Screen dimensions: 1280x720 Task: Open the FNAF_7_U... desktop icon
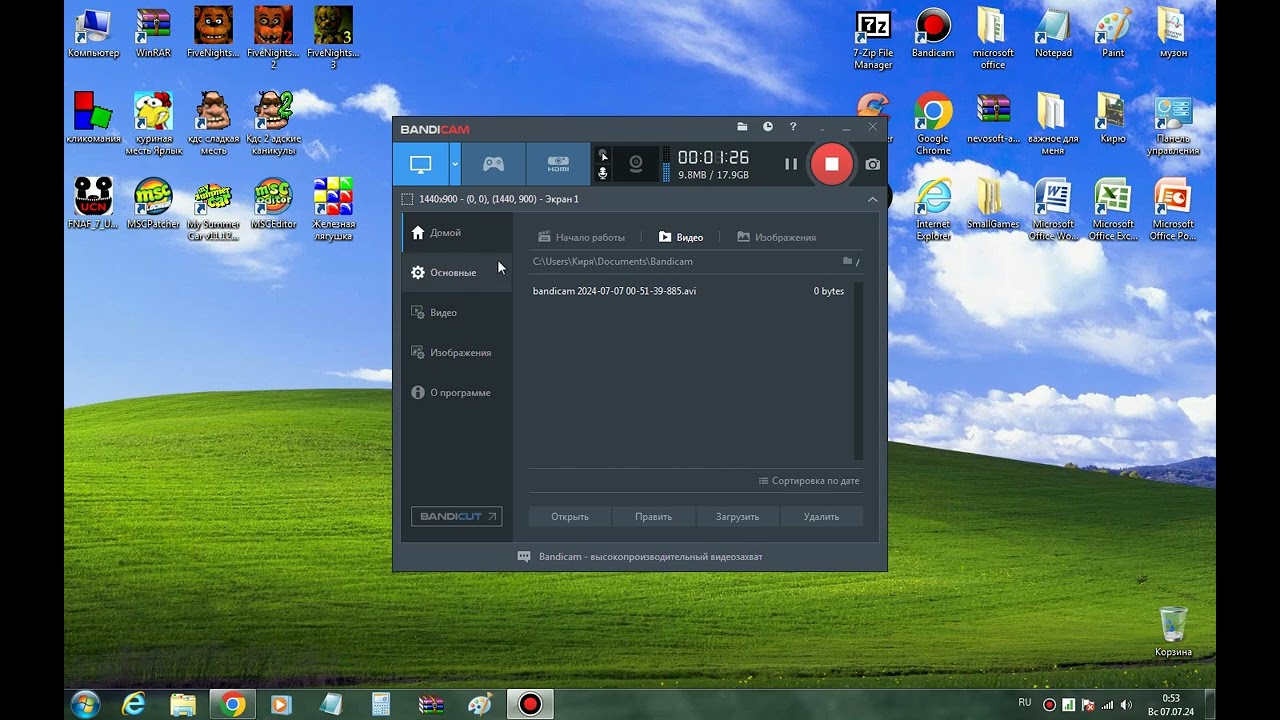(93, 203)
